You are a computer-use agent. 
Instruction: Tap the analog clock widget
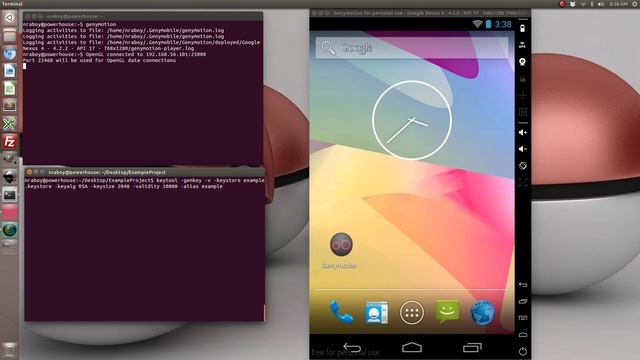(411, 120)
